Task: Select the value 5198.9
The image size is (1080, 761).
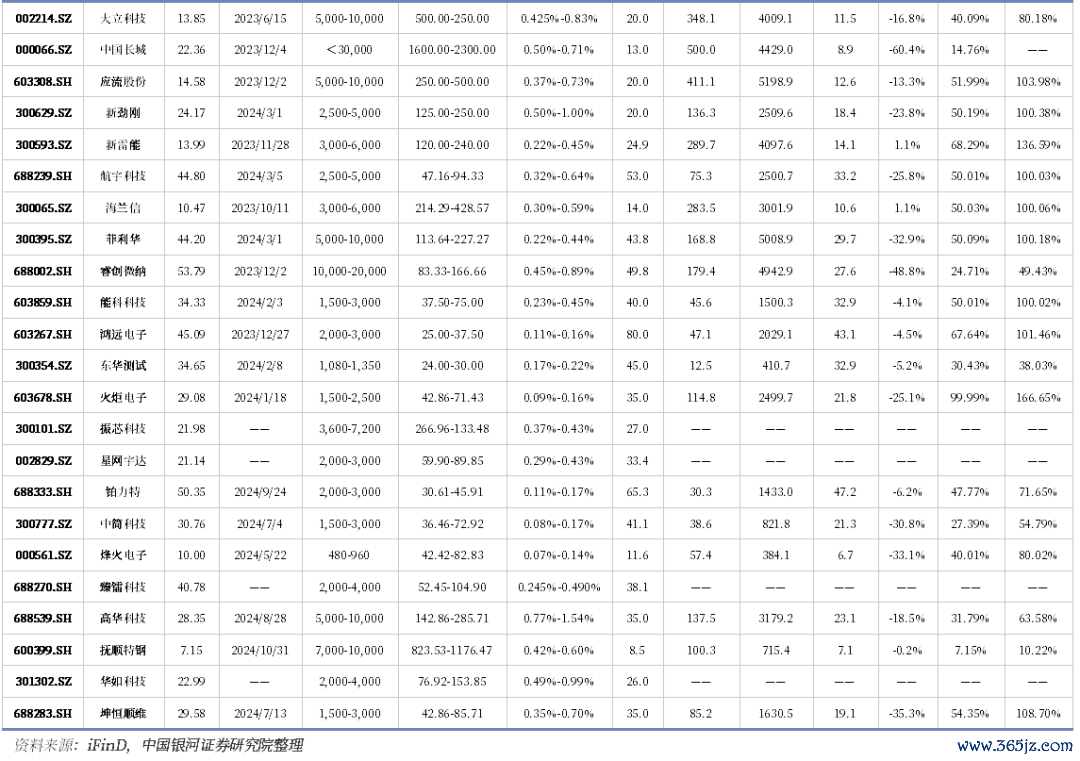Action: tap(776, 82)
